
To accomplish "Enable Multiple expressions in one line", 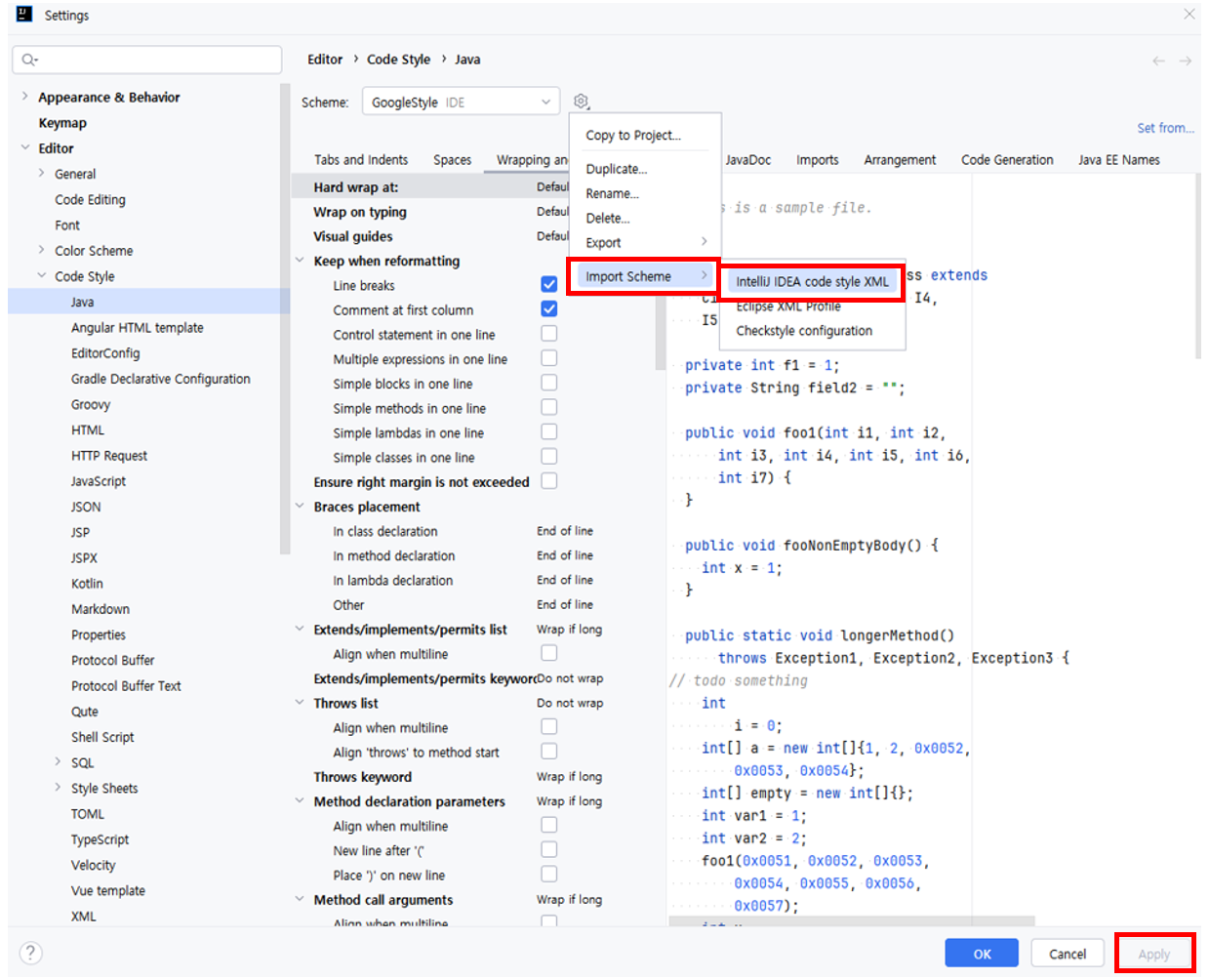I will pos(549,358).
